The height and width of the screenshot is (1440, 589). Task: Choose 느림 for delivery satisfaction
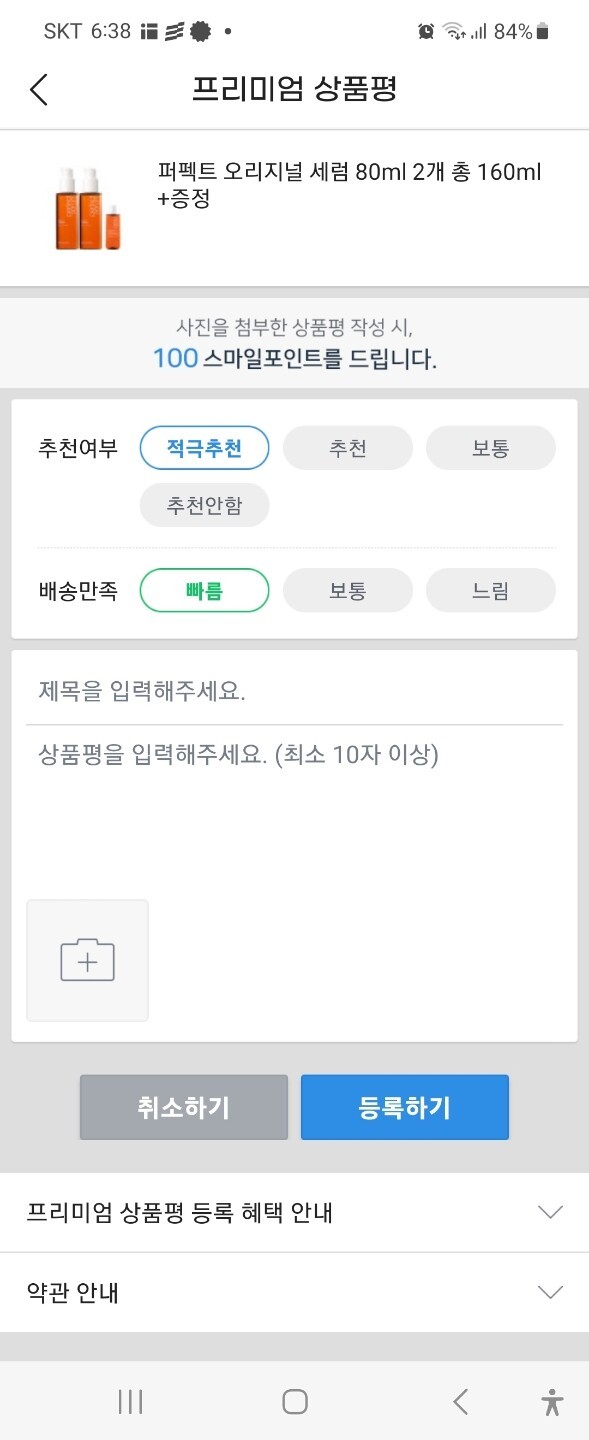490,590
